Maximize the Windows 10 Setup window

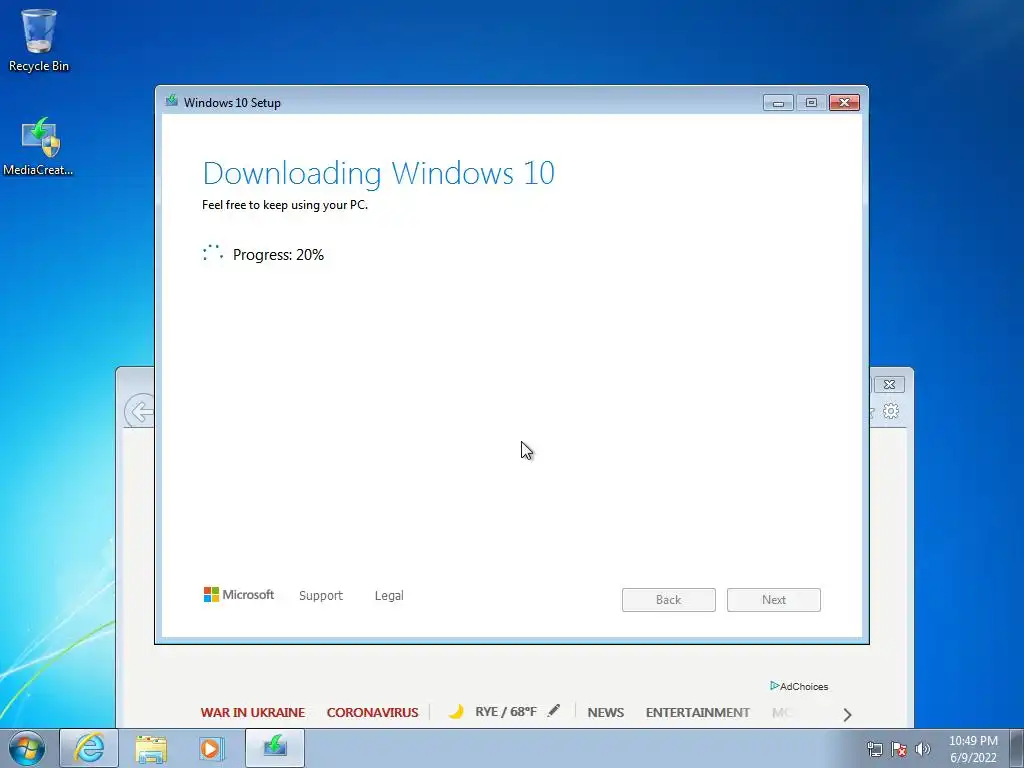pos(811,103)
